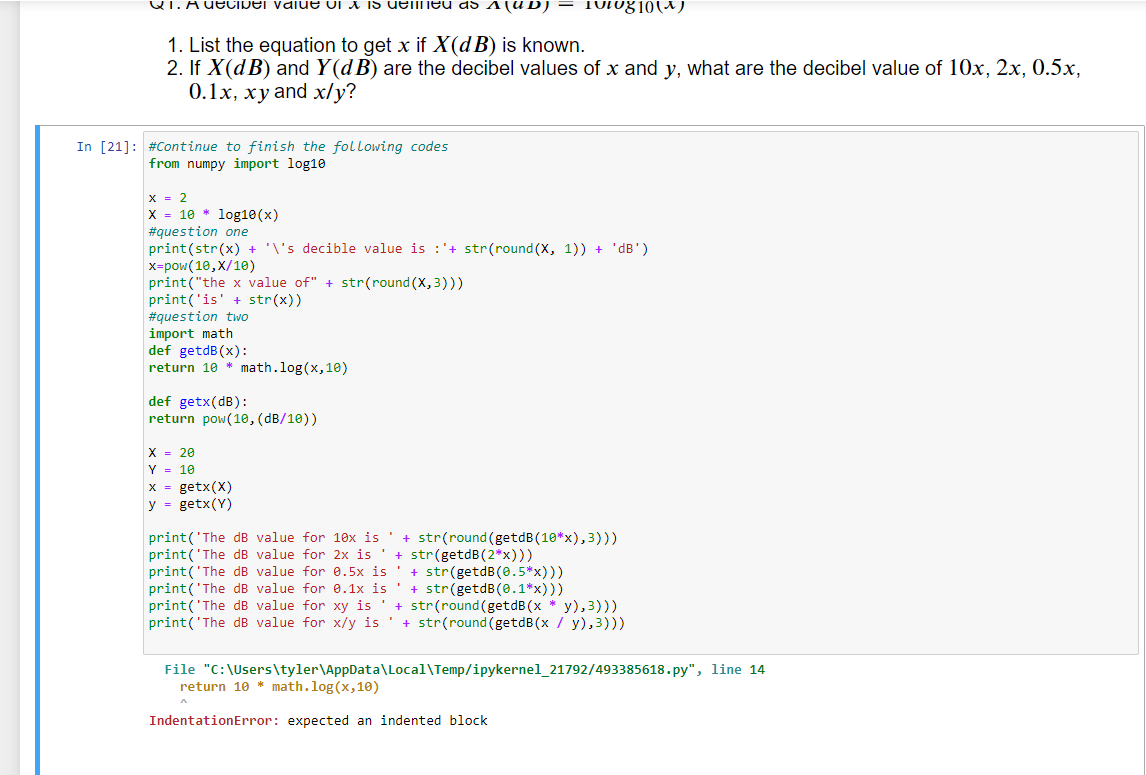Click question 1 text 'List the equation to get x'
Screen dimensions: 1146x775
click(376, 45)
